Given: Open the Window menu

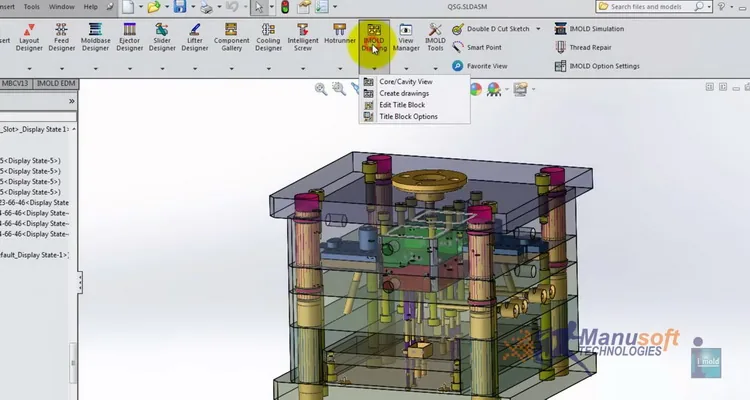Looking at the screenshot, I should pos(62,7).
